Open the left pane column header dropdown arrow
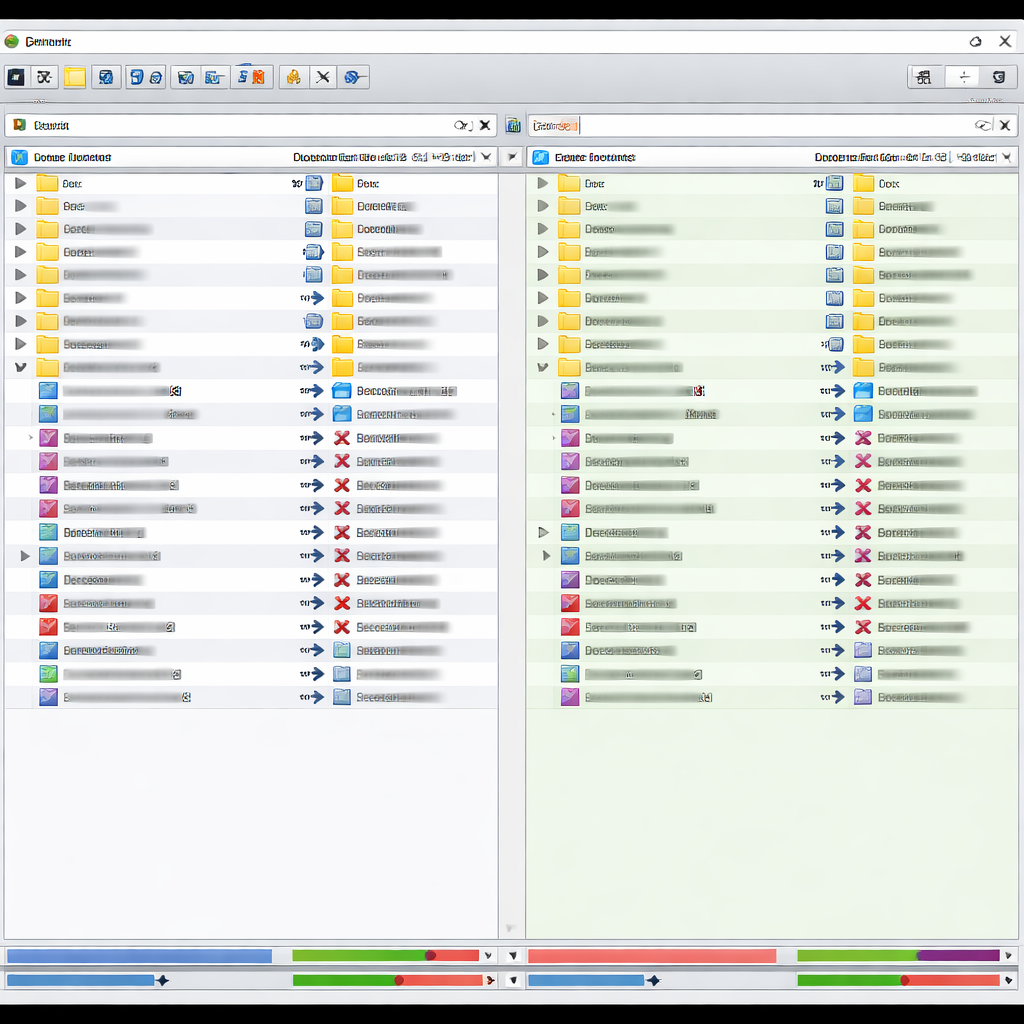The image size is (1024, 1024). pyautogui.click(x=485, y=157)
